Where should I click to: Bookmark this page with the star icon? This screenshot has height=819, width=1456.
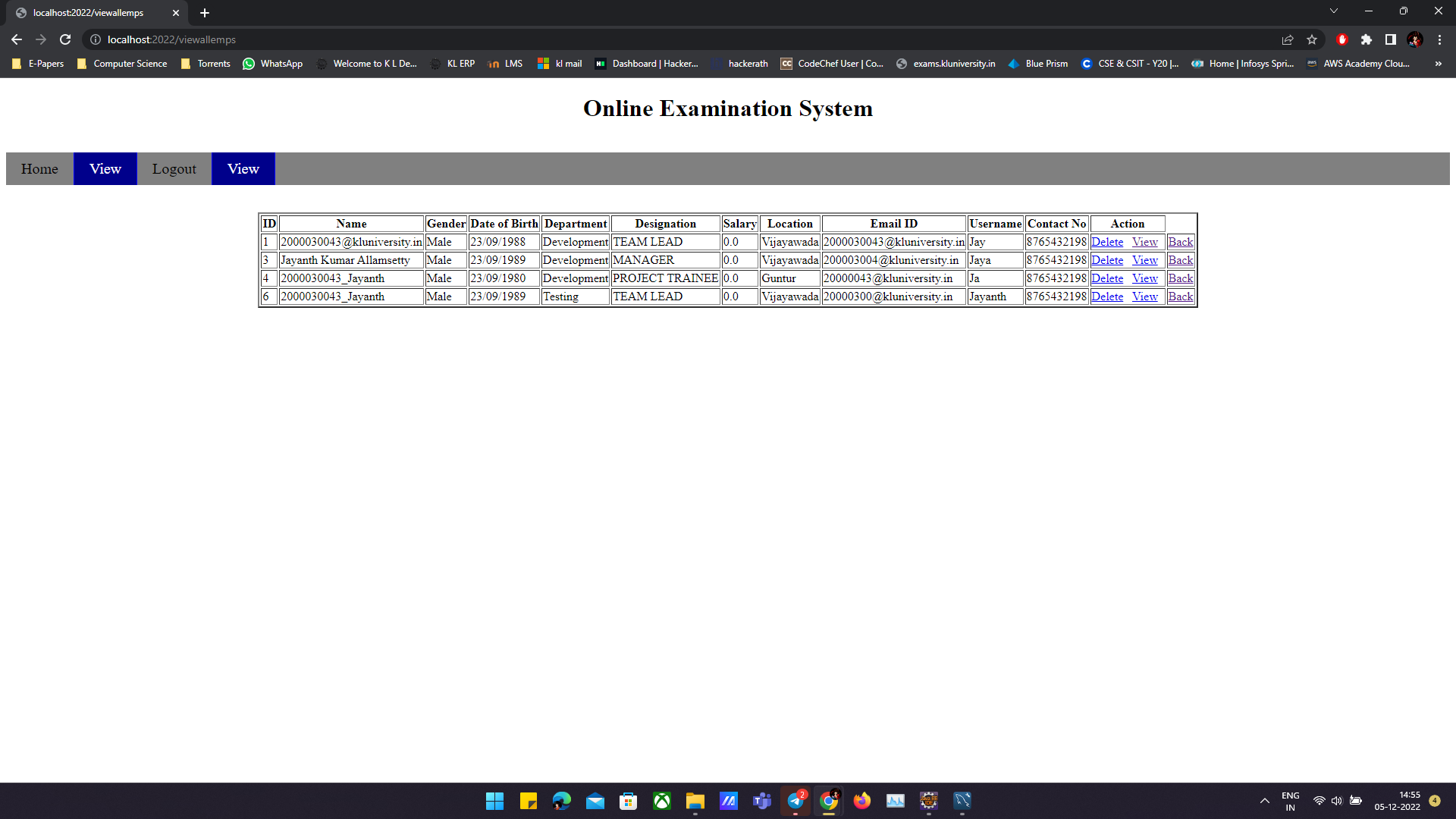point(1313,39)
